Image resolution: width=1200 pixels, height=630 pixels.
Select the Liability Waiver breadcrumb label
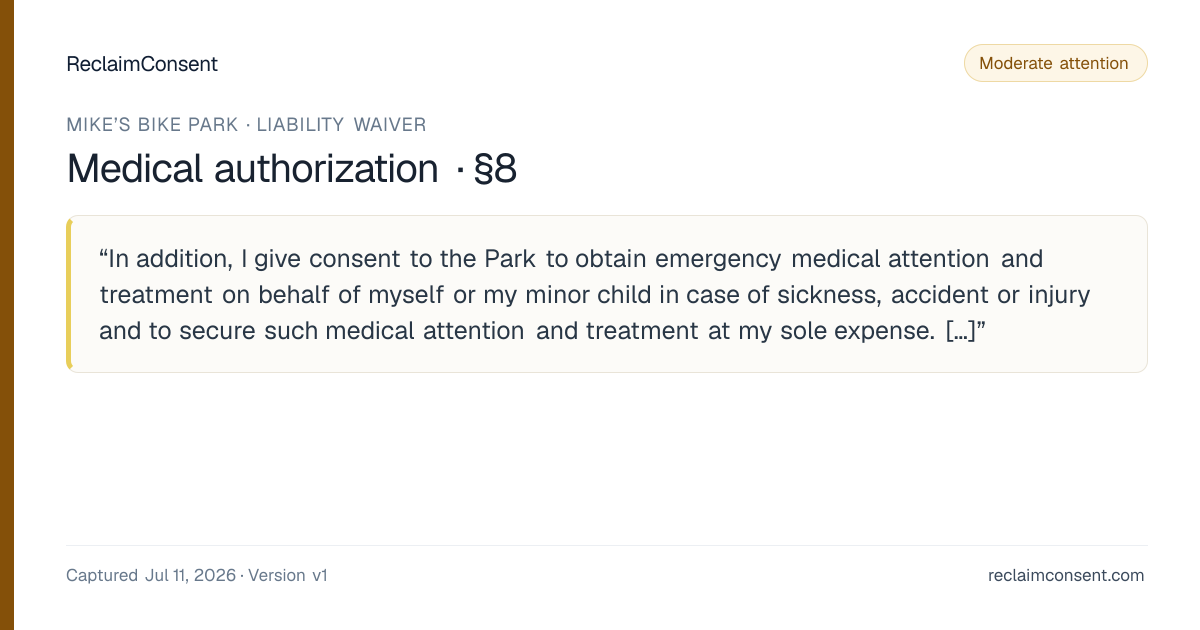pyautogui.click(x=341, y=125)
